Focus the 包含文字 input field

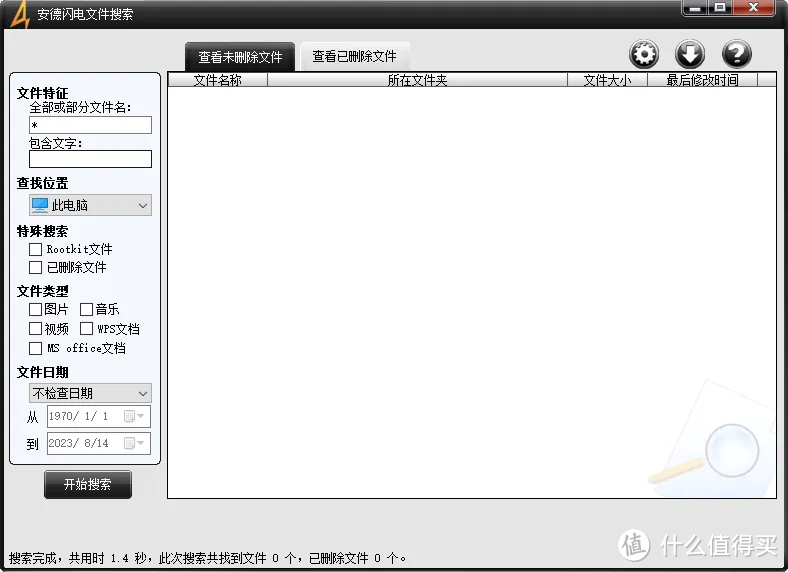pyautogui.click(x=90, y=159)
